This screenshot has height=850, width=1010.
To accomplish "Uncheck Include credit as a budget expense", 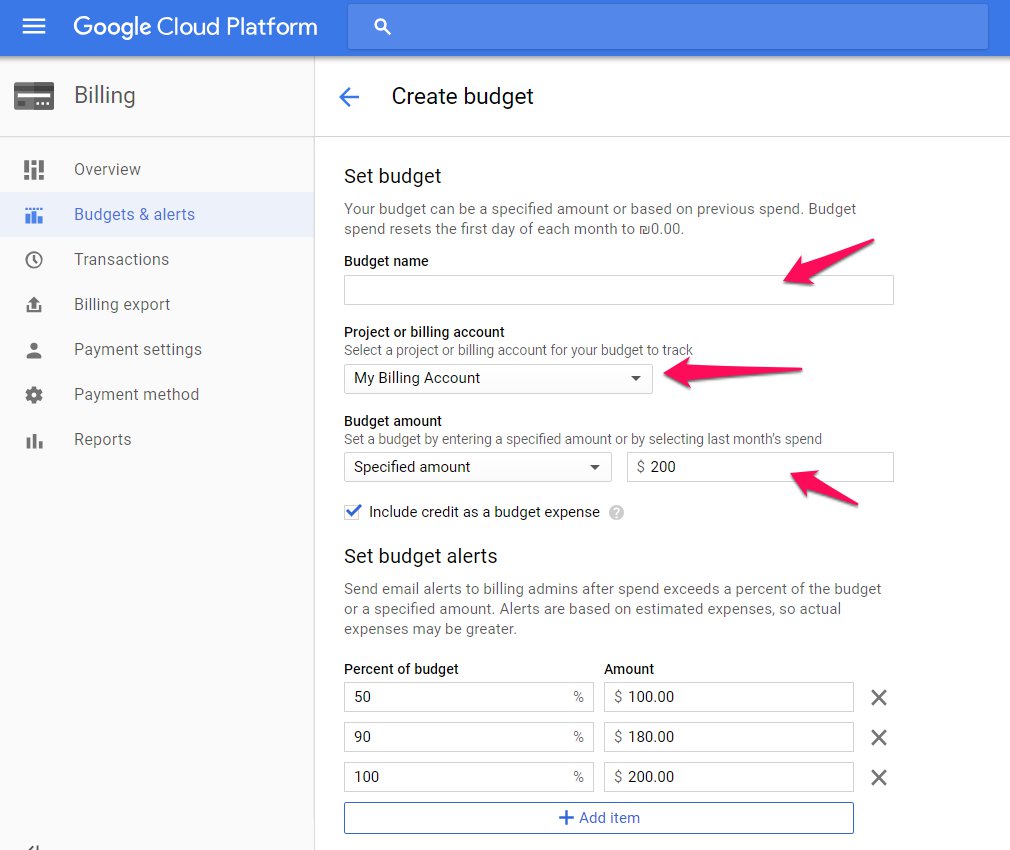I will (353, 512).
